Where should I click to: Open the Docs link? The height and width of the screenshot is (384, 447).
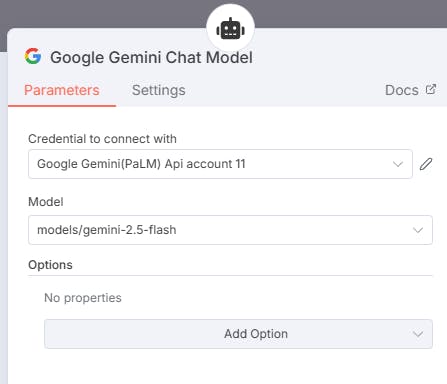[x=402, y=90]
